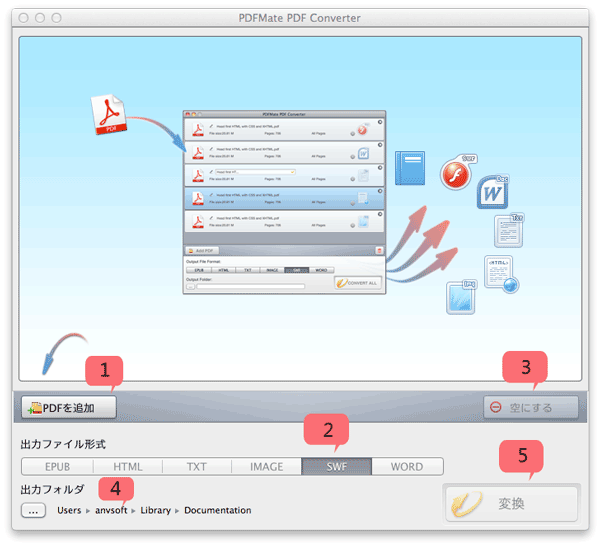Click the Word Doc icon illustration

tap(493, 192)
